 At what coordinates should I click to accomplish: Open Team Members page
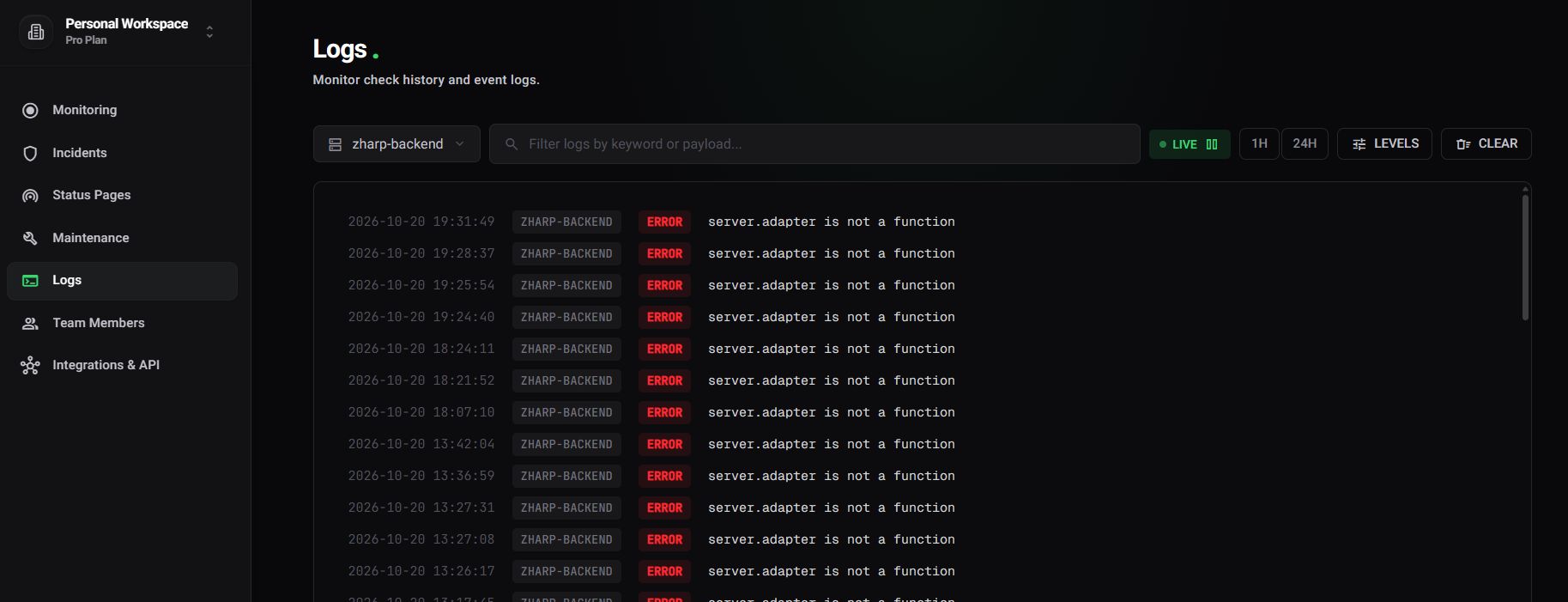122,323
